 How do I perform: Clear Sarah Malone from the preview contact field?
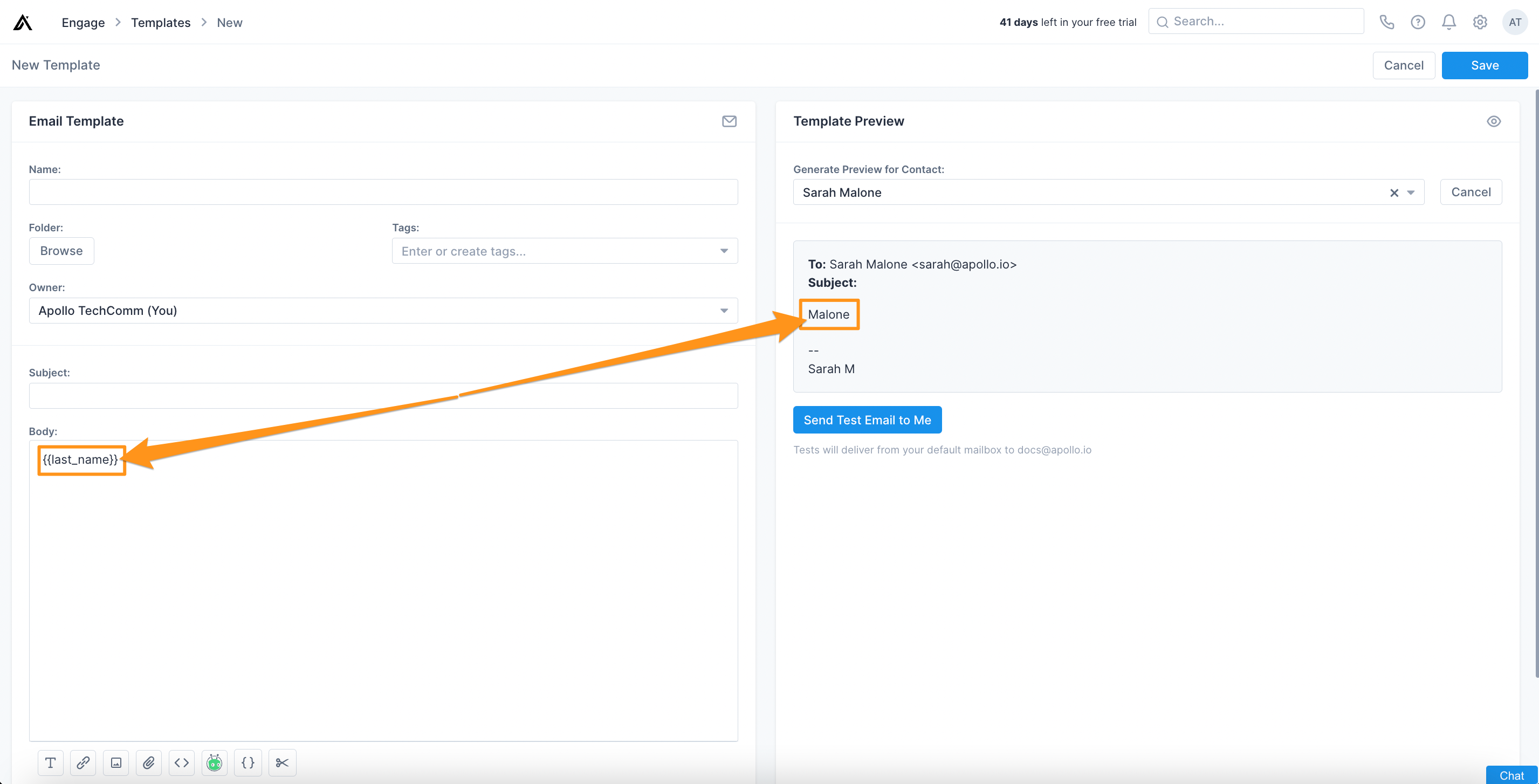point(1394,192)
